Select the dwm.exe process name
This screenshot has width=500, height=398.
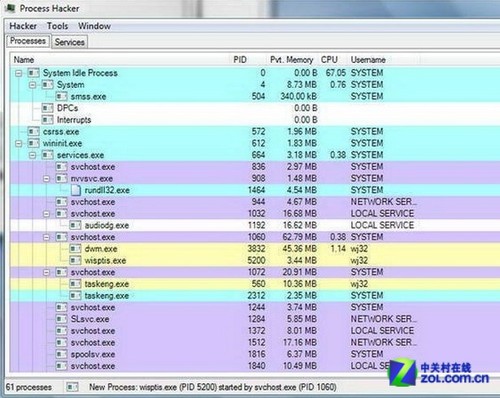(101, 249)
